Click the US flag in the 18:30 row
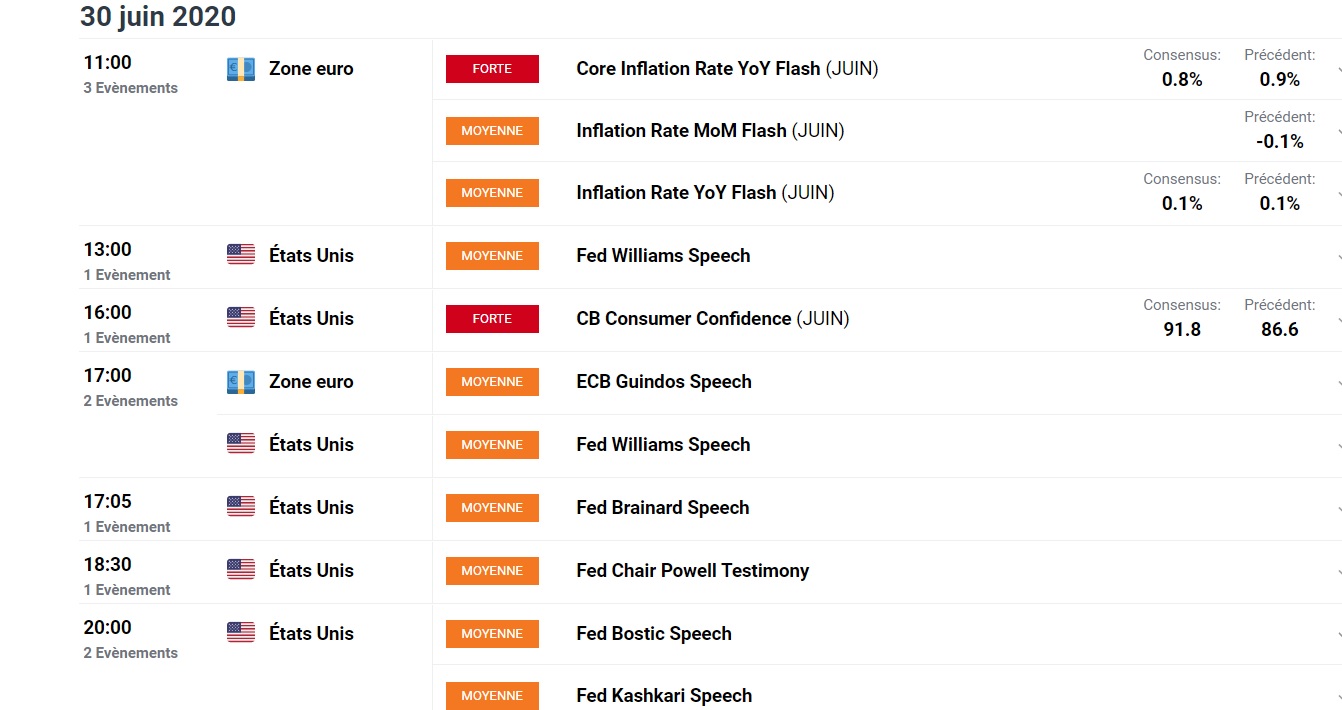Viewport: 1342px width, 710px height. (x=241, y=570)
